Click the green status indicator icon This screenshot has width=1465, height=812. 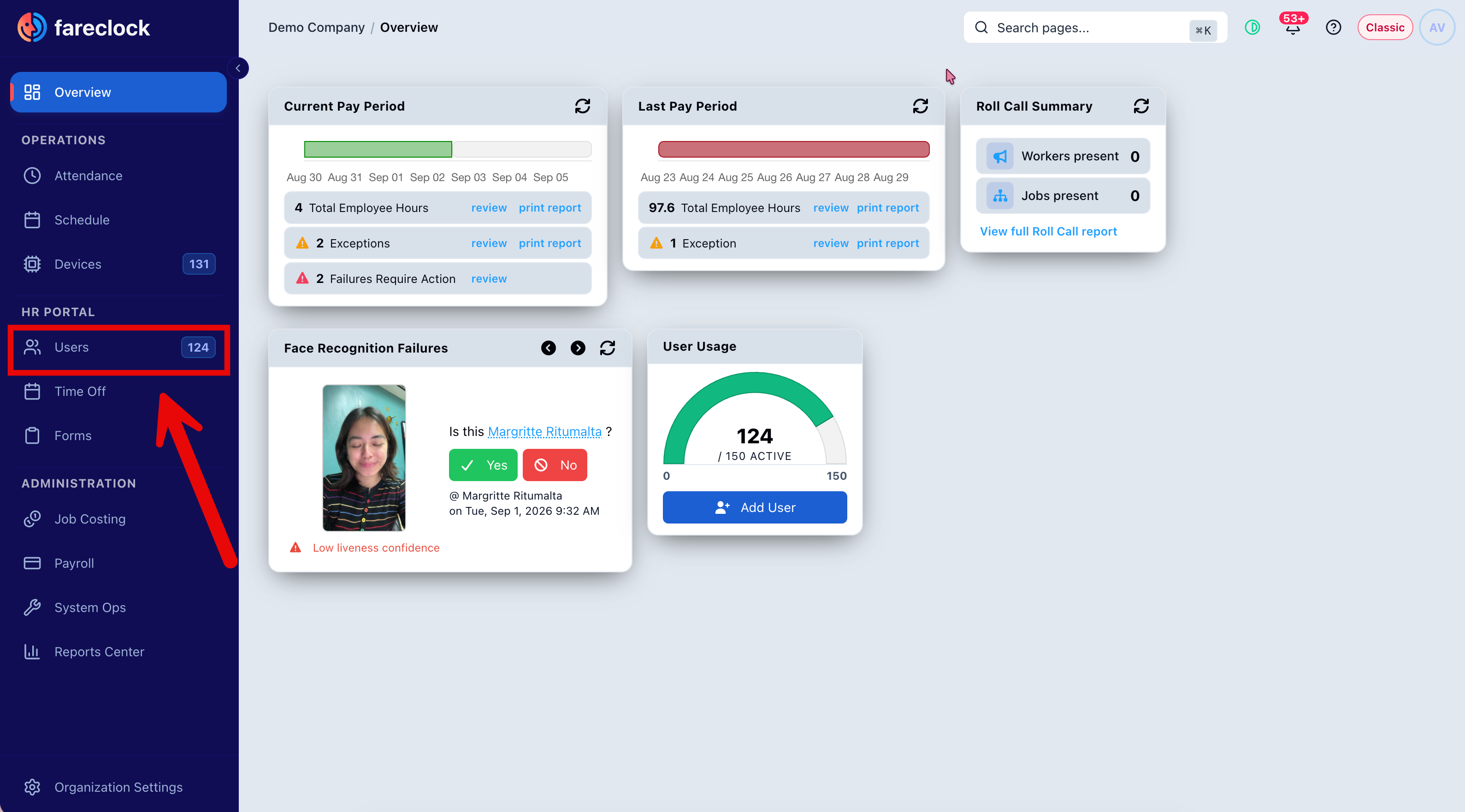[1252, 27]
